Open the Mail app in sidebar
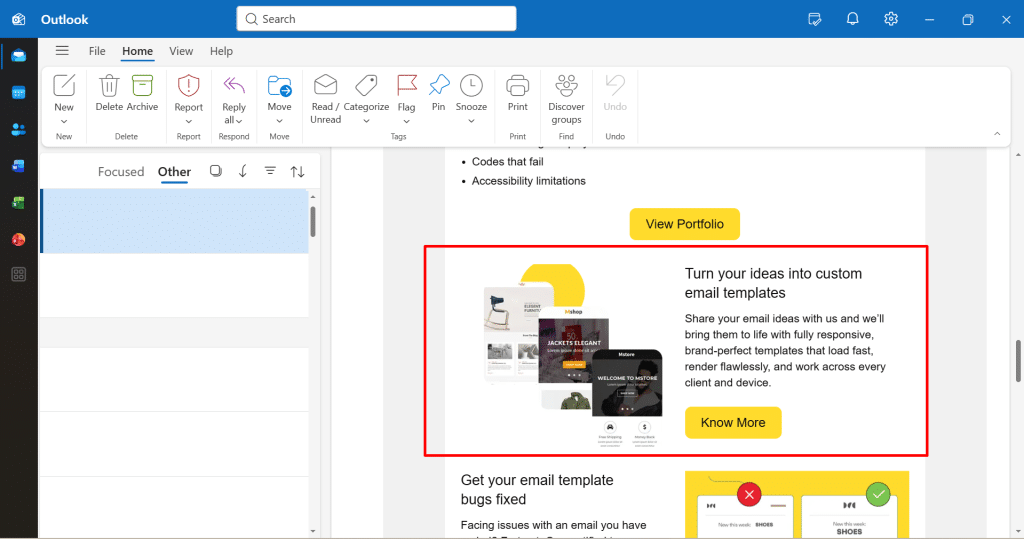This screenshot has width=1024, height=539. 18,56
